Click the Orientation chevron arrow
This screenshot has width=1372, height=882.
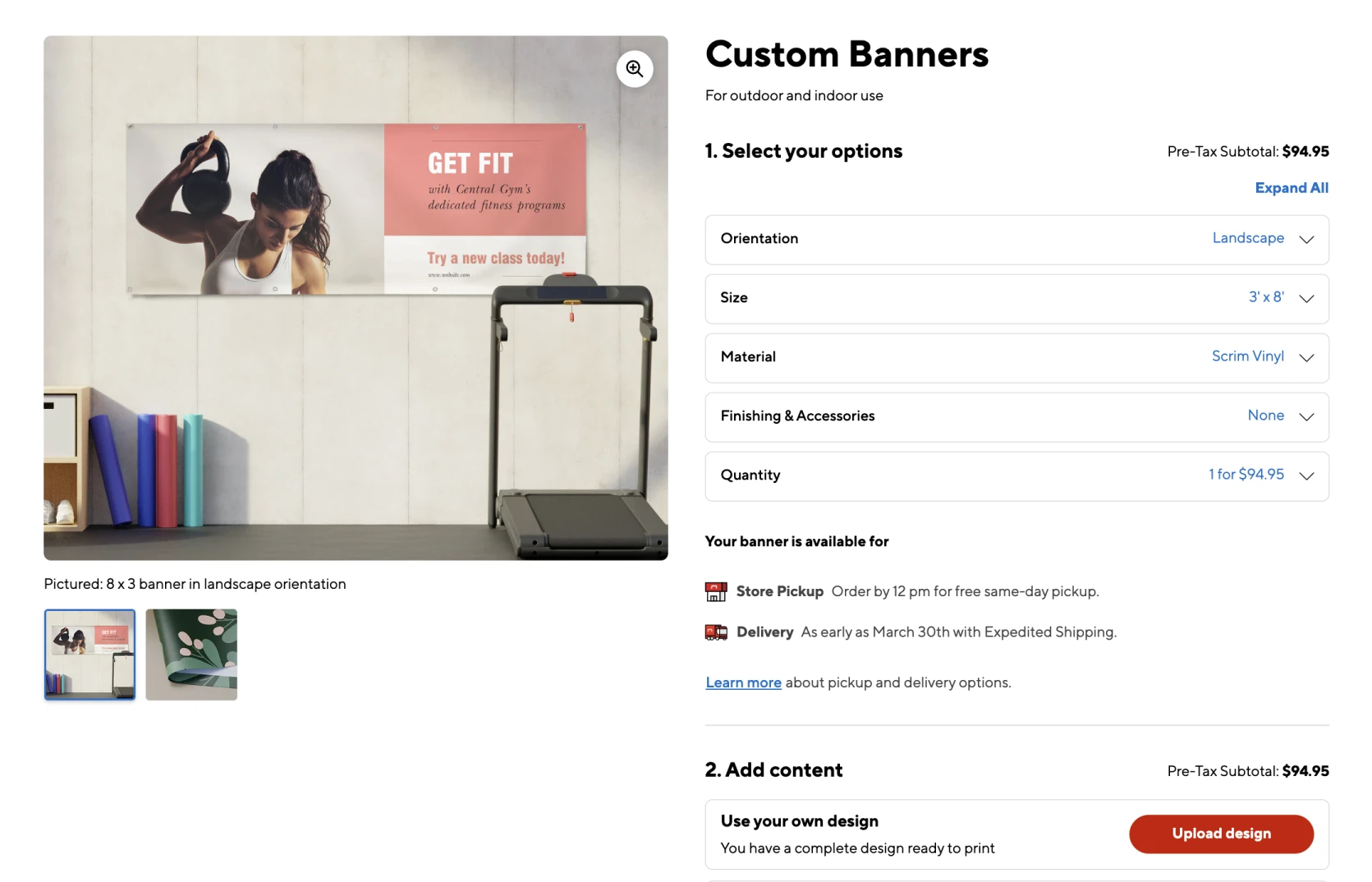click(x=1306, y=239)
